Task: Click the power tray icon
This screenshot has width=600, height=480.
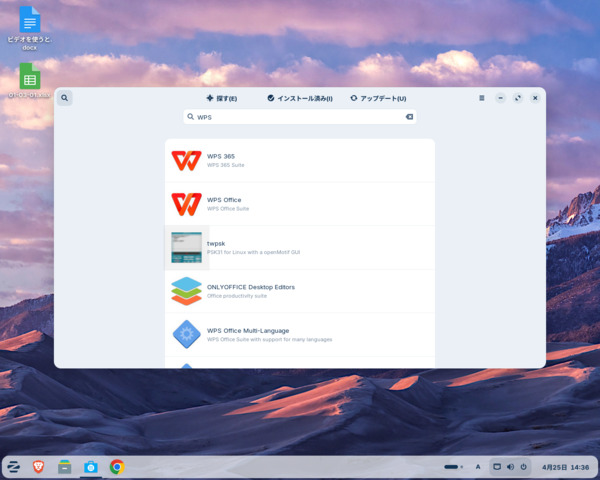Action: 524,467
